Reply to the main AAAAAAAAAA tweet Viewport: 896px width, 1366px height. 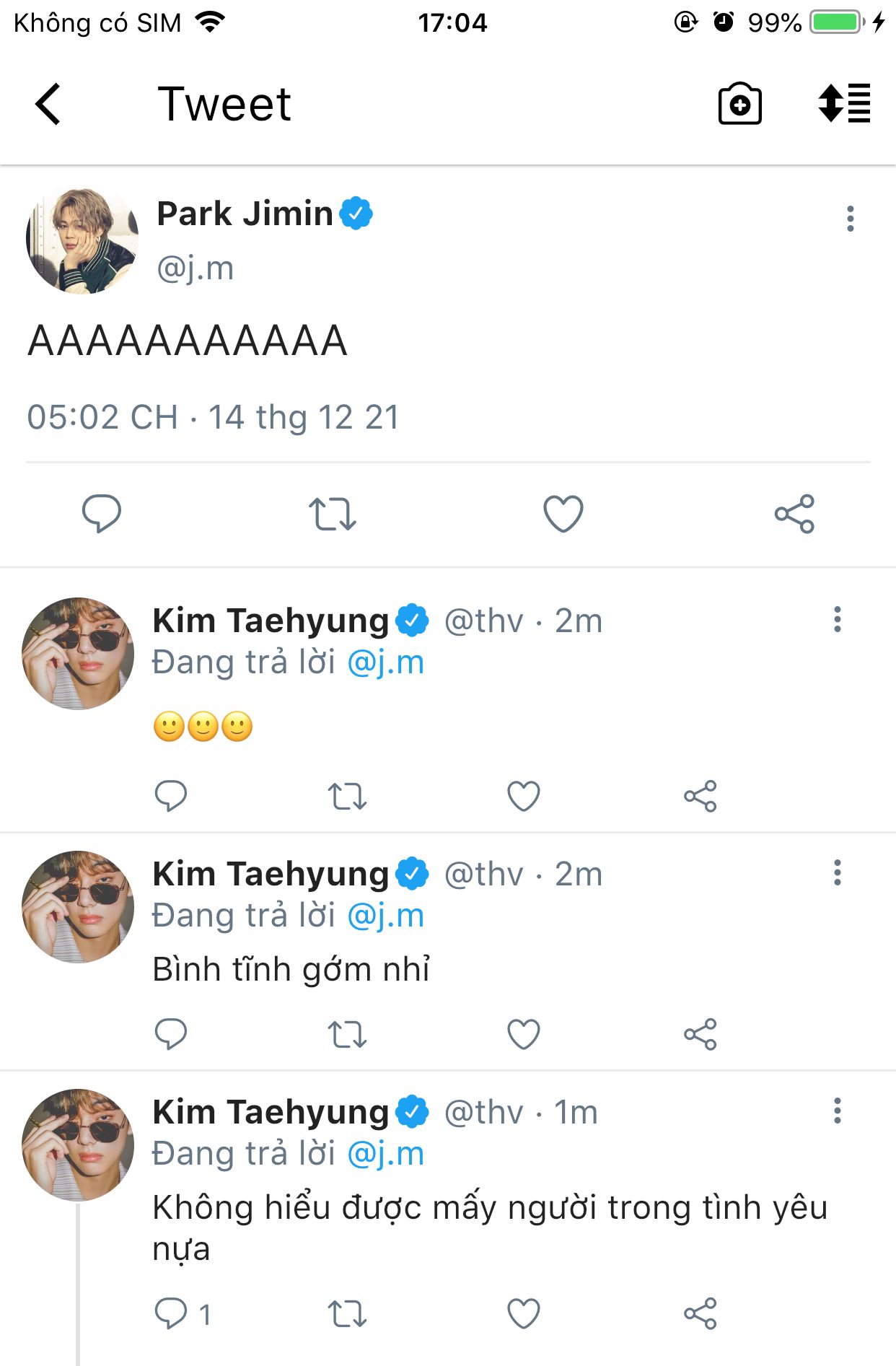tap(102, 514)
